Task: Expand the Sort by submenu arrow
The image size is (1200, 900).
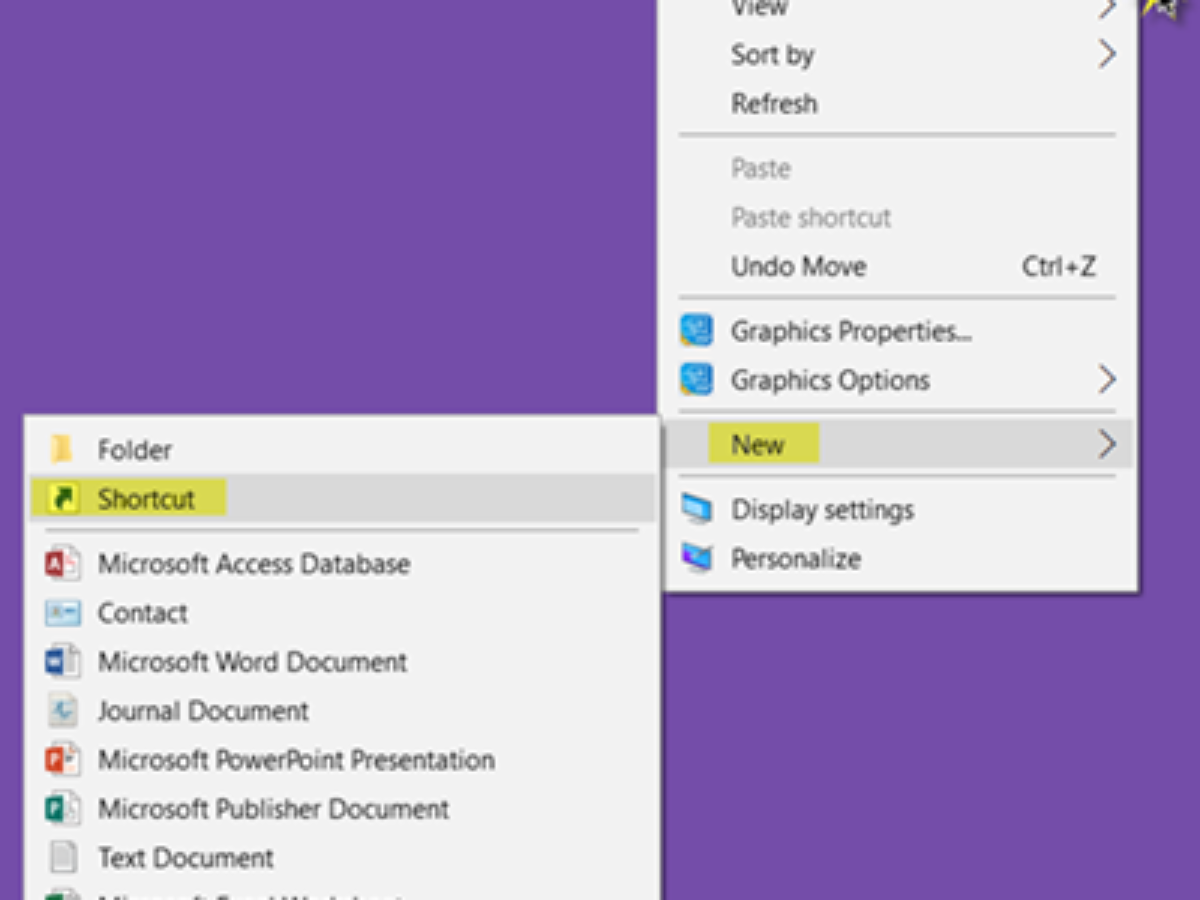Action: click(1106, 54)
